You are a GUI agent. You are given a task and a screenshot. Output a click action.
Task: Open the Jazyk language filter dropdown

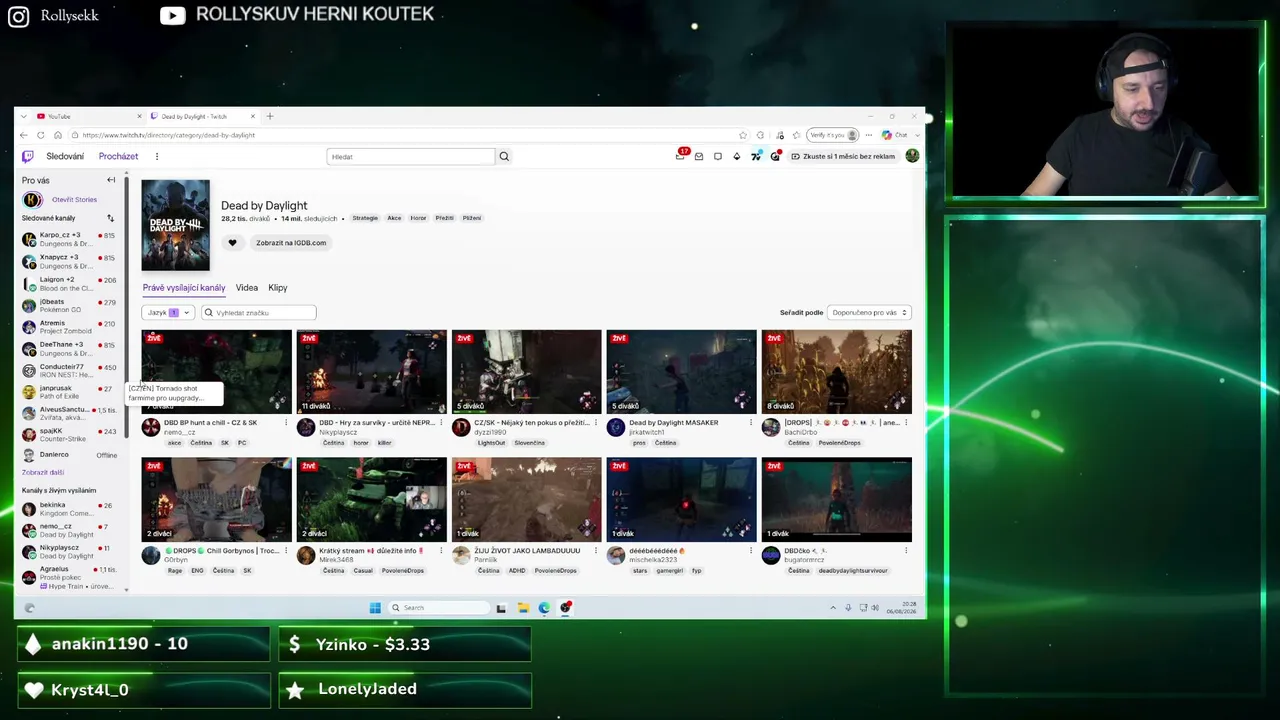coord(168,313)
